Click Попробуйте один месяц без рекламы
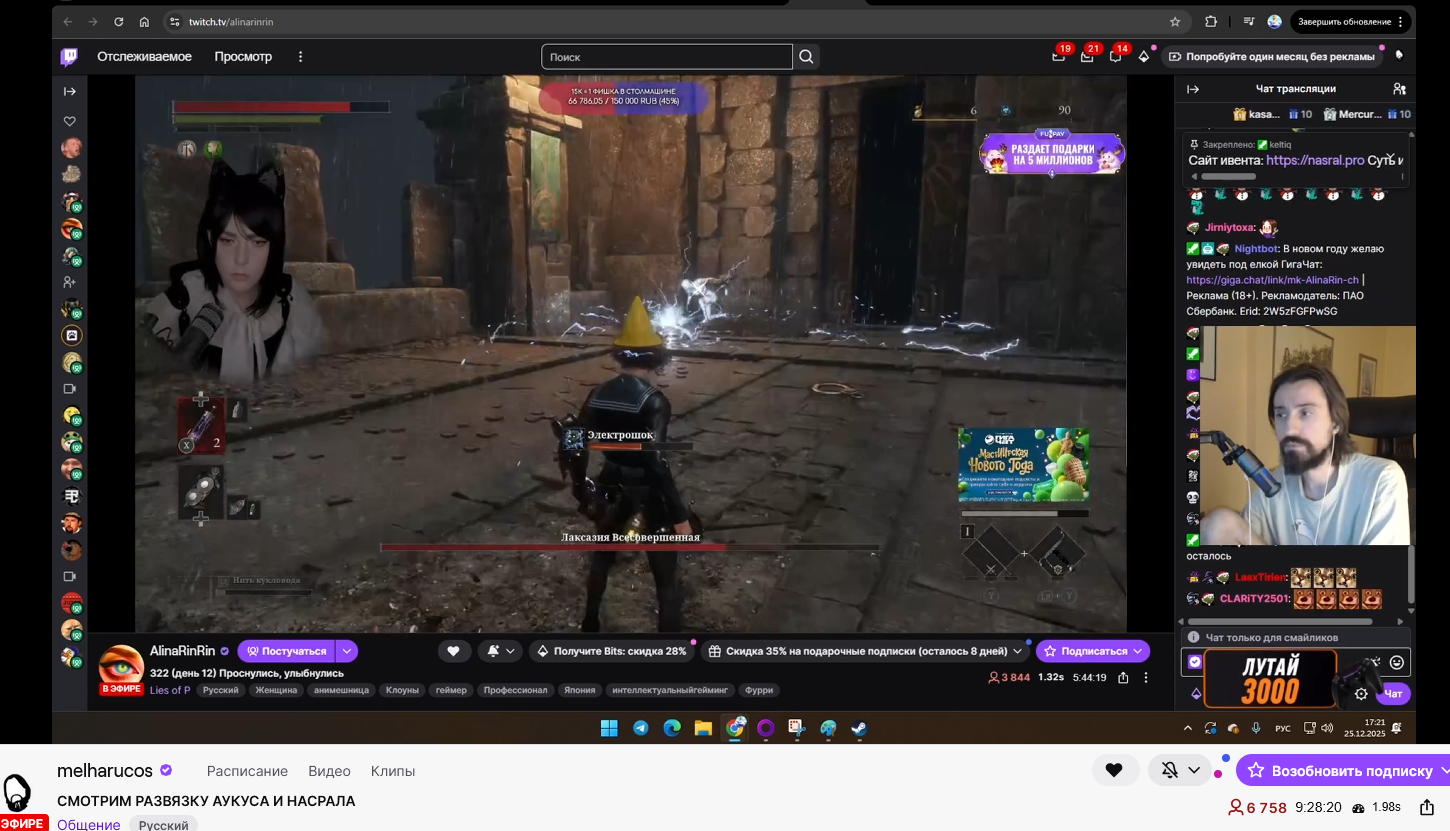 coord(1272,57)
